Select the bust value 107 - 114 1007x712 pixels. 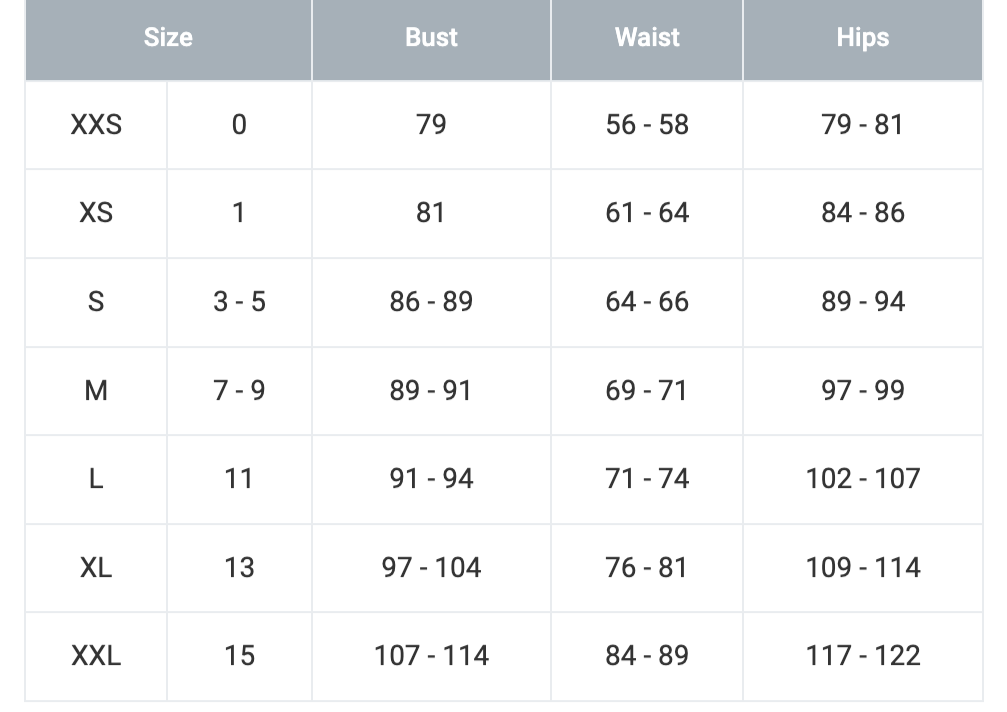[431, 656]
